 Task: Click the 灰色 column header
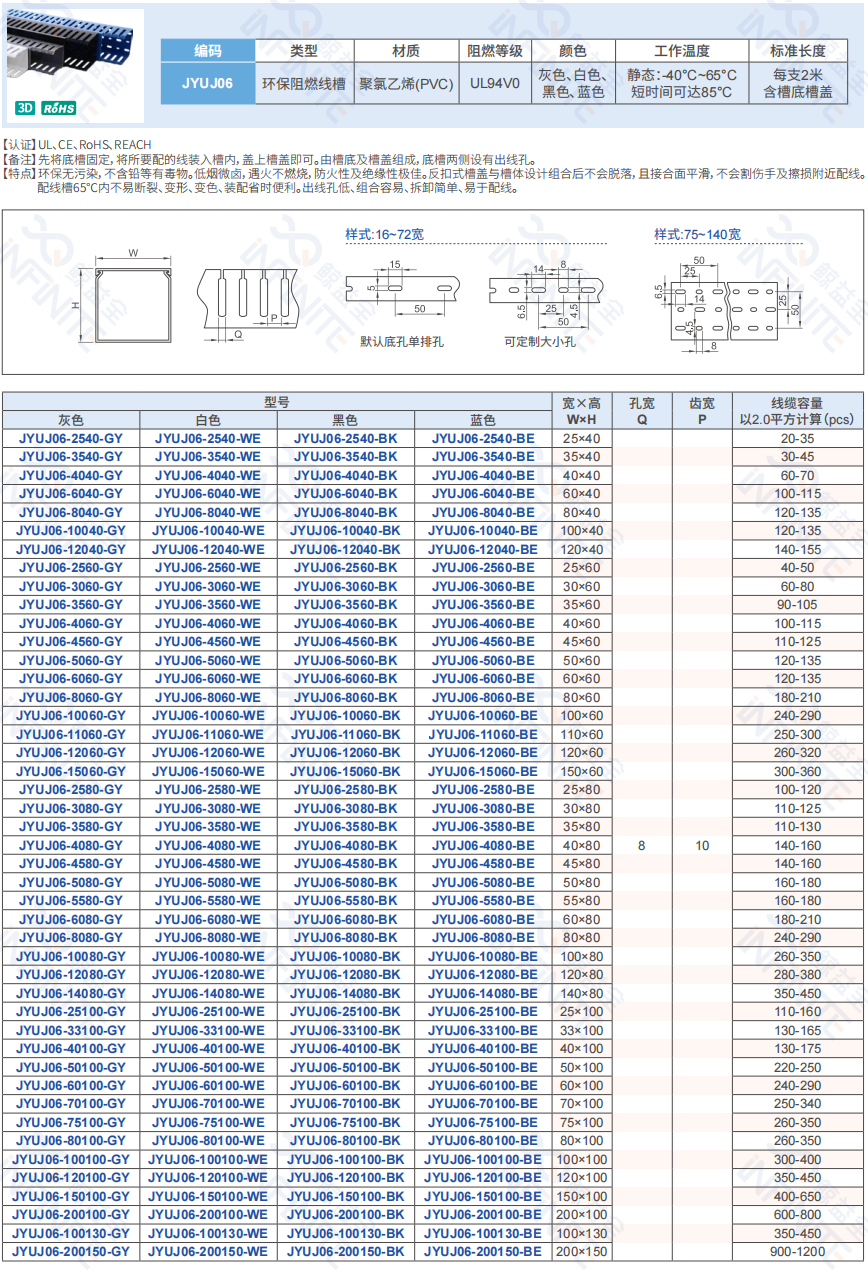(x=71, y=420)
